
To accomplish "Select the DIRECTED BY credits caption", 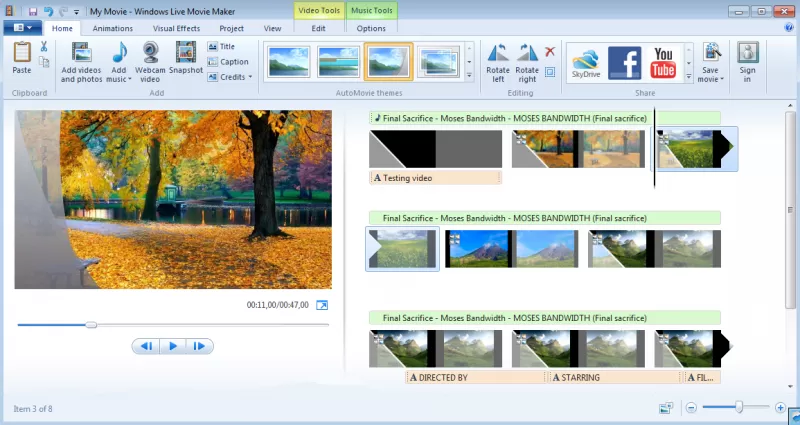I will (476, 378).
